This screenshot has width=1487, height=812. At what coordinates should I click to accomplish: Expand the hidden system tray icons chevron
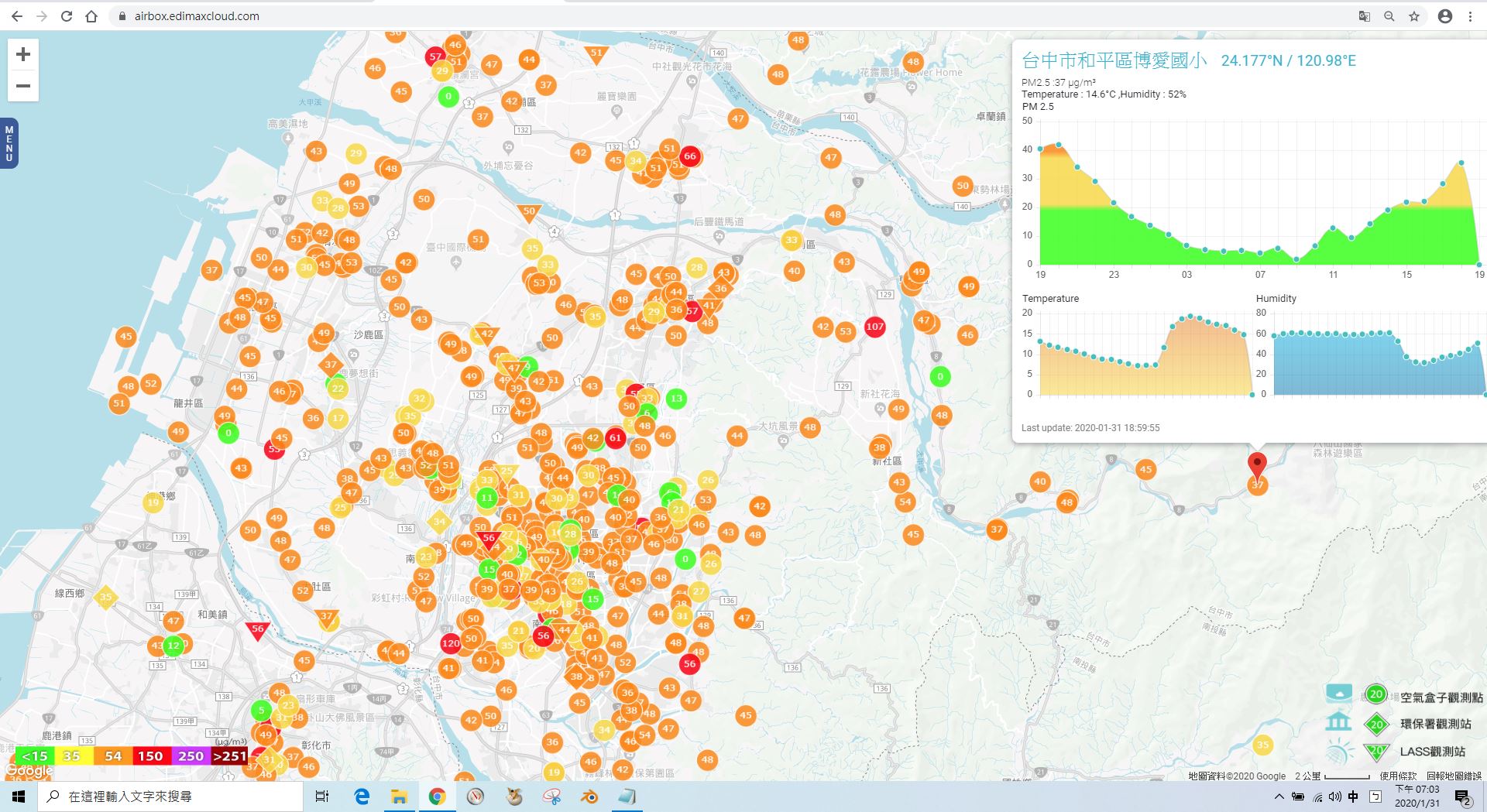tap(1279, 797)
